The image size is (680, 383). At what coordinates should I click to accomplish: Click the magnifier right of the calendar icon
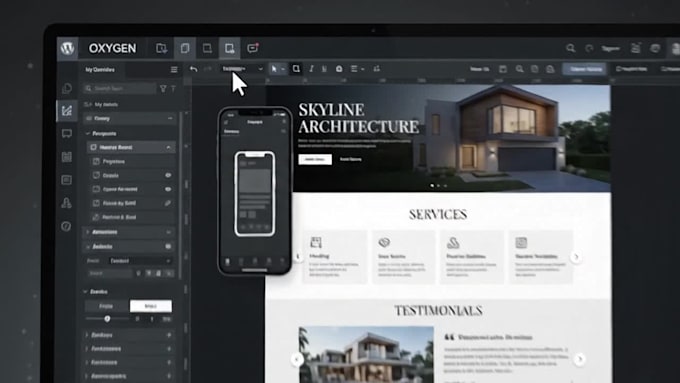(x=519, y=69)
